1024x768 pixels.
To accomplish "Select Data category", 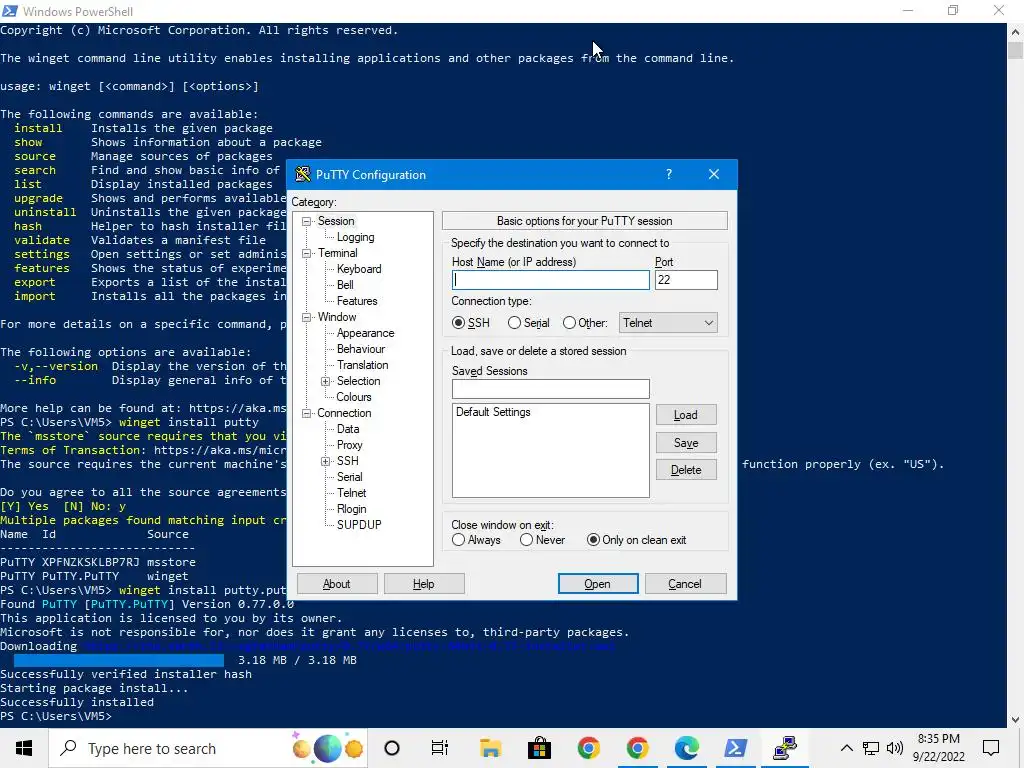I will coord(347,429).
